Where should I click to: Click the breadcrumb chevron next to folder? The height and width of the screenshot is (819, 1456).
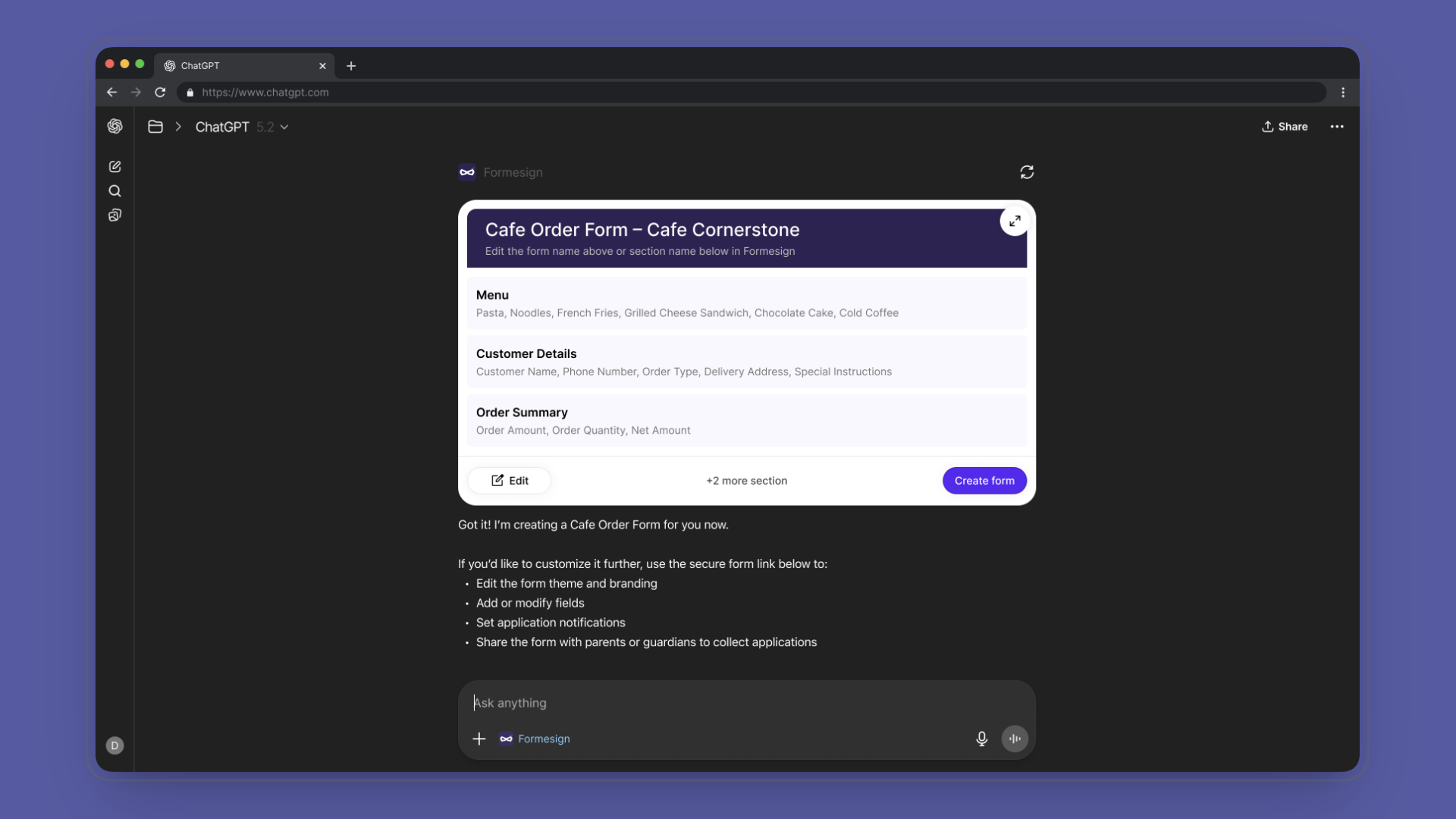pyautogui.click(x=178, y=127)
